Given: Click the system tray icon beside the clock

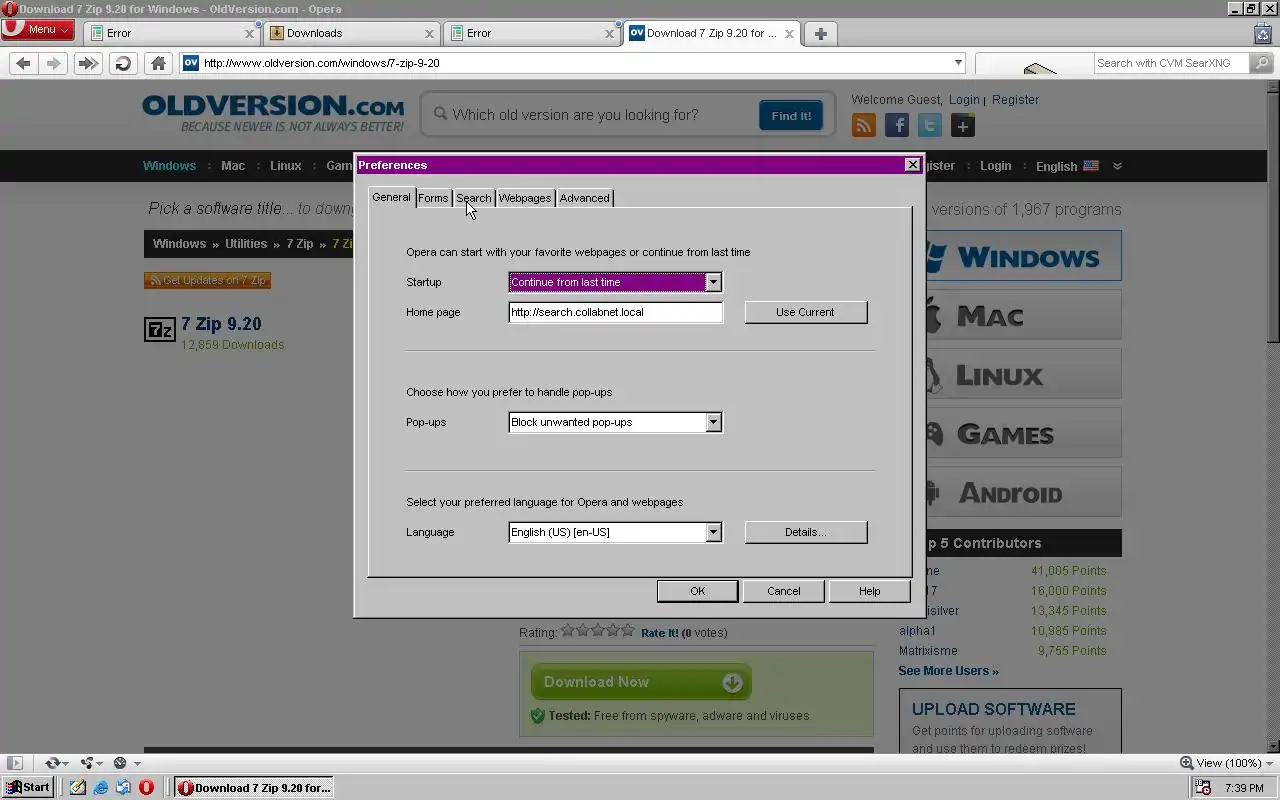Looking at the screenshot, I should pos(1204,788).
